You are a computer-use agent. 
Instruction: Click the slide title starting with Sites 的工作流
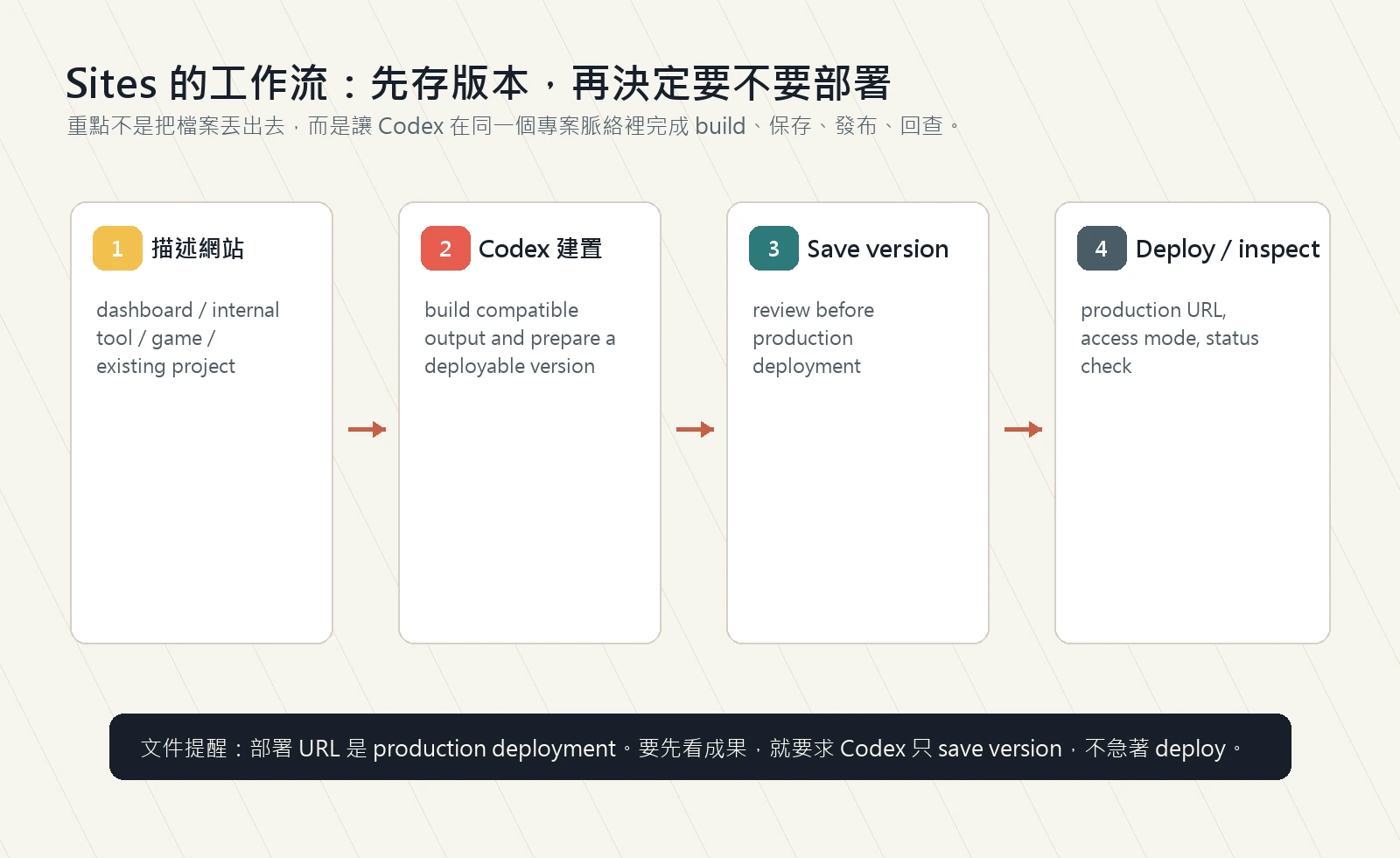(x=478, y=84)
